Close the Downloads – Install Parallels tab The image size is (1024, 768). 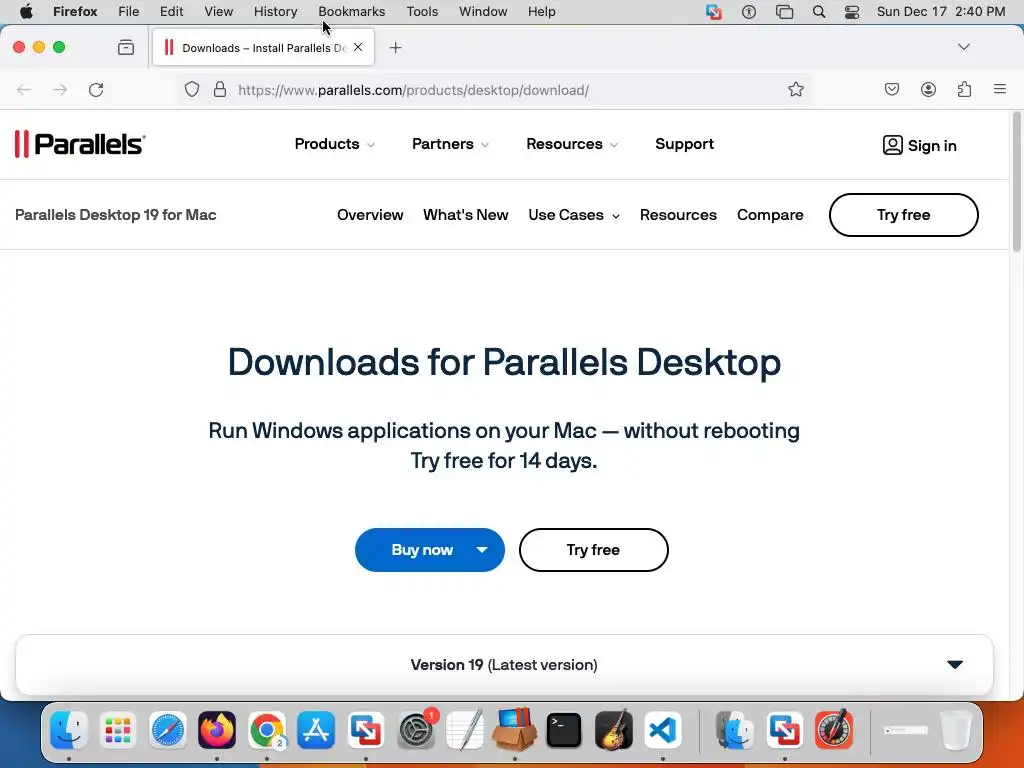coord(358,47)
